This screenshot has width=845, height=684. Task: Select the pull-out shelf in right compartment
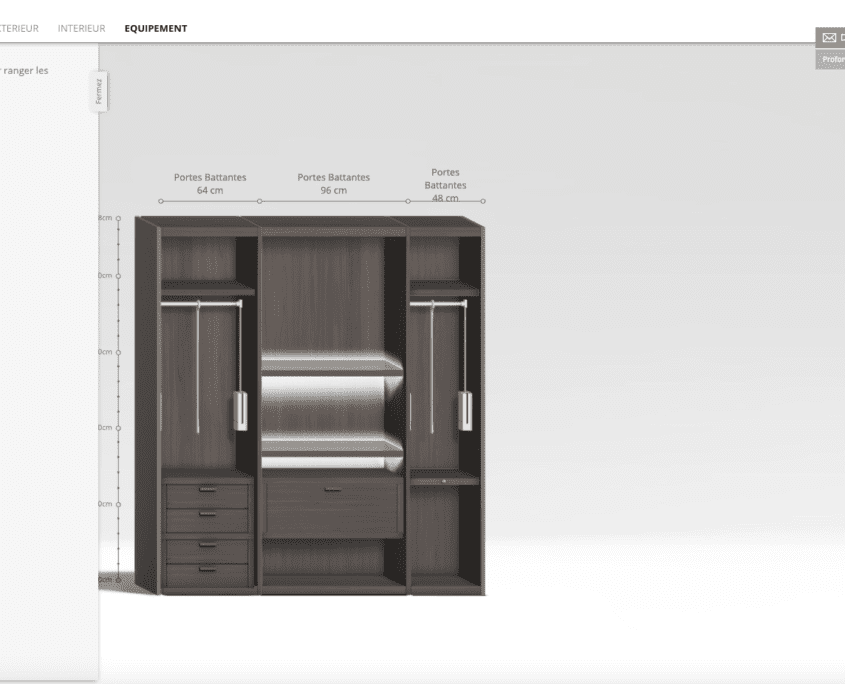click(444, 479)
